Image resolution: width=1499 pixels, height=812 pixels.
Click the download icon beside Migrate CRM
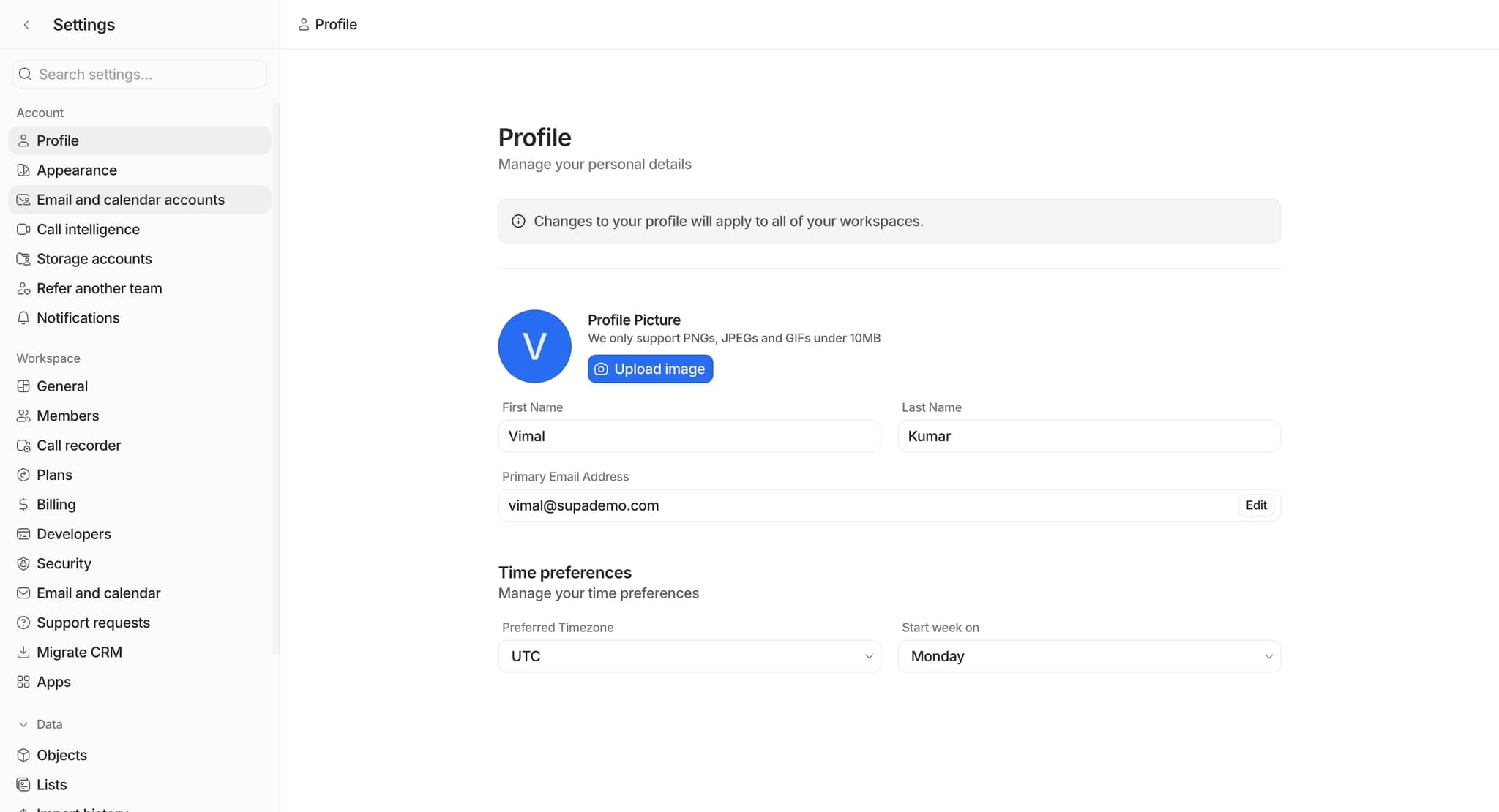(x=23, y=652)
